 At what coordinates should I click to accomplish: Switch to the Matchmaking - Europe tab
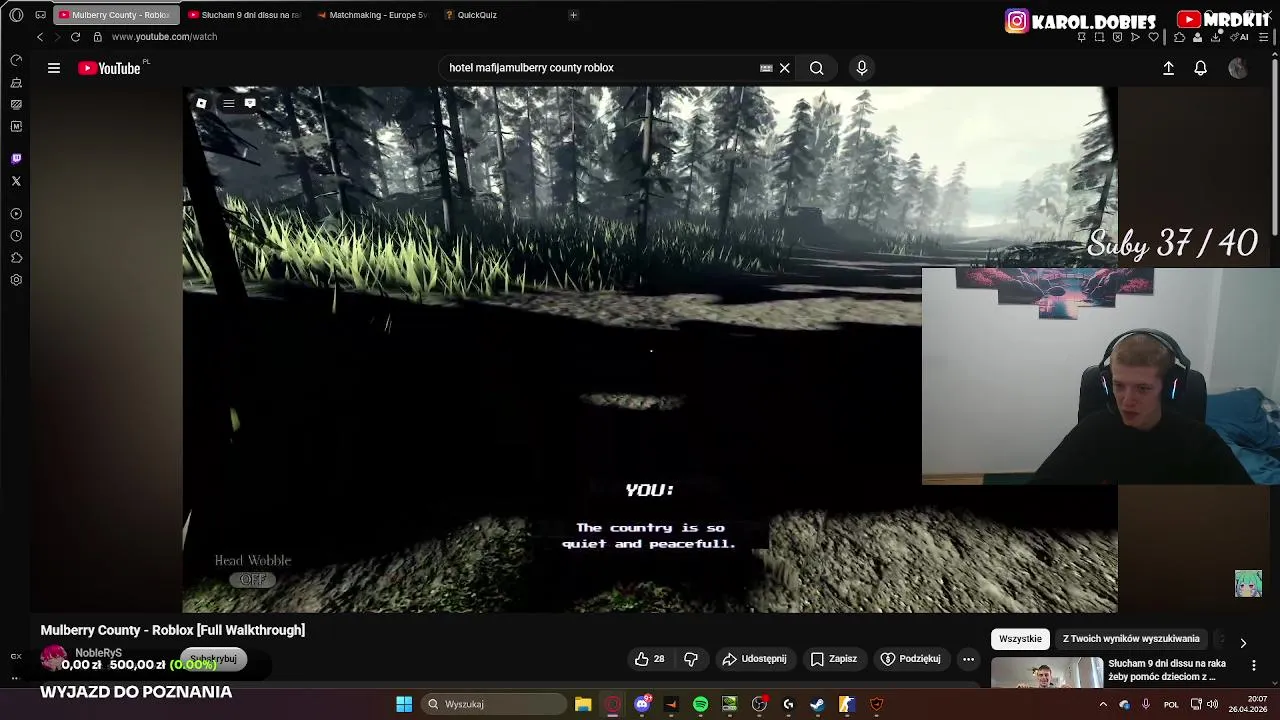[372, 15]
